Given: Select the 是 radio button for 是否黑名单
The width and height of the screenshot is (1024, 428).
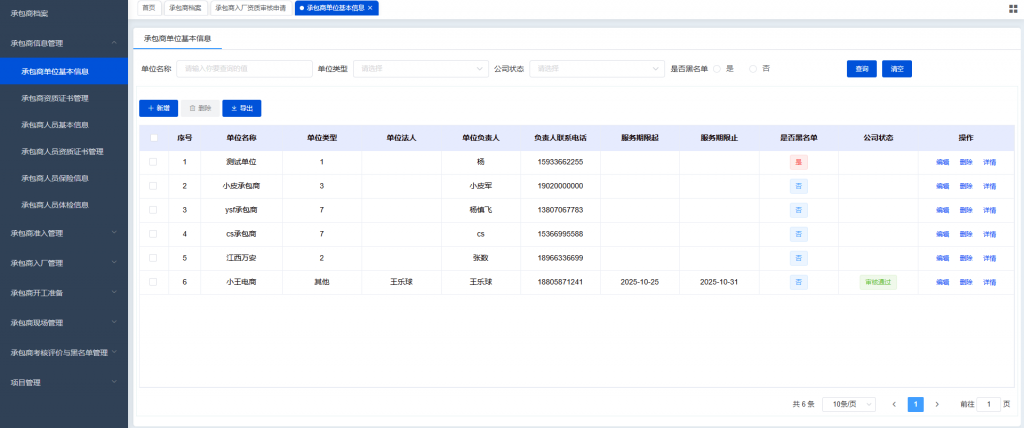Looking at the screenshot, I should (x=717, y=69).
